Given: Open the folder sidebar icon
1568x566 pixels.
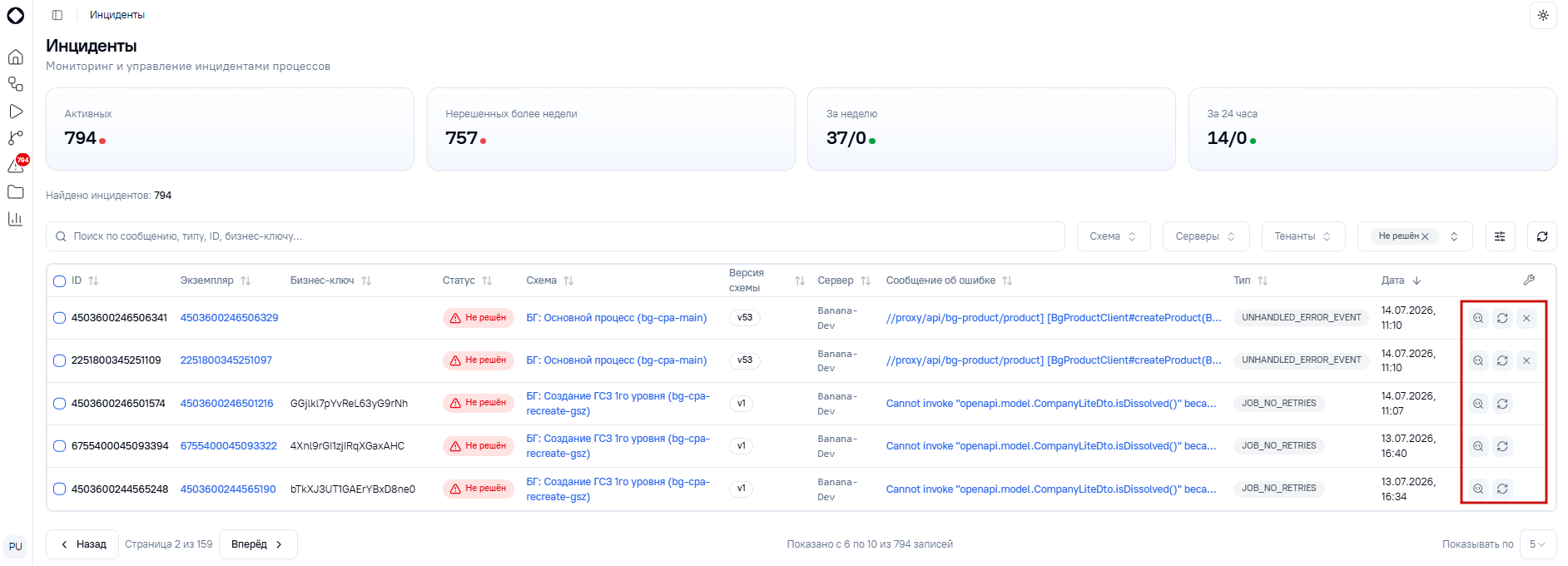Looking at the screenshot, I should pos(15,192).
